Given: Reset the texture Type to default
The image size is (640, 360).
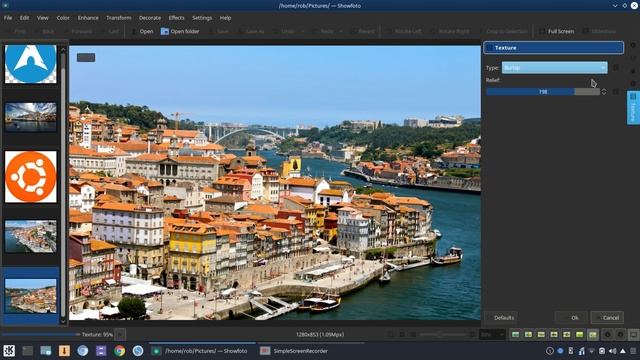Looking at the screenshot, I should pyautogui.click(x=616, y=68).
